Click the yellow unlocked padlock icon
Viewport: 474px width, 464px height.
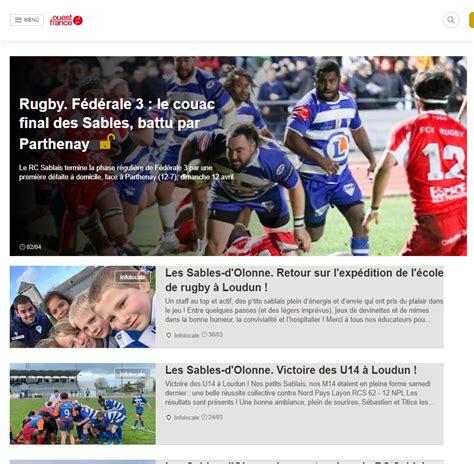tap(107, 142)
